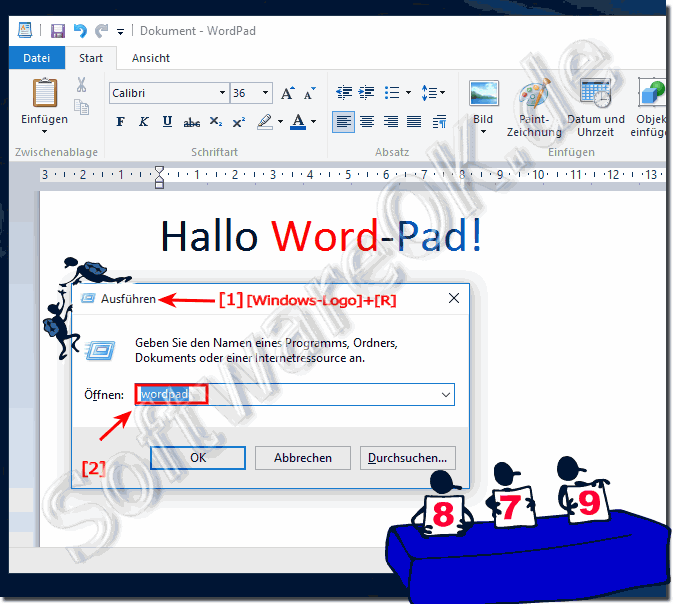Toggle italic (K) formatting
Image resolution: width=673 pixels, height=604 pixels.
pos(143,122)
